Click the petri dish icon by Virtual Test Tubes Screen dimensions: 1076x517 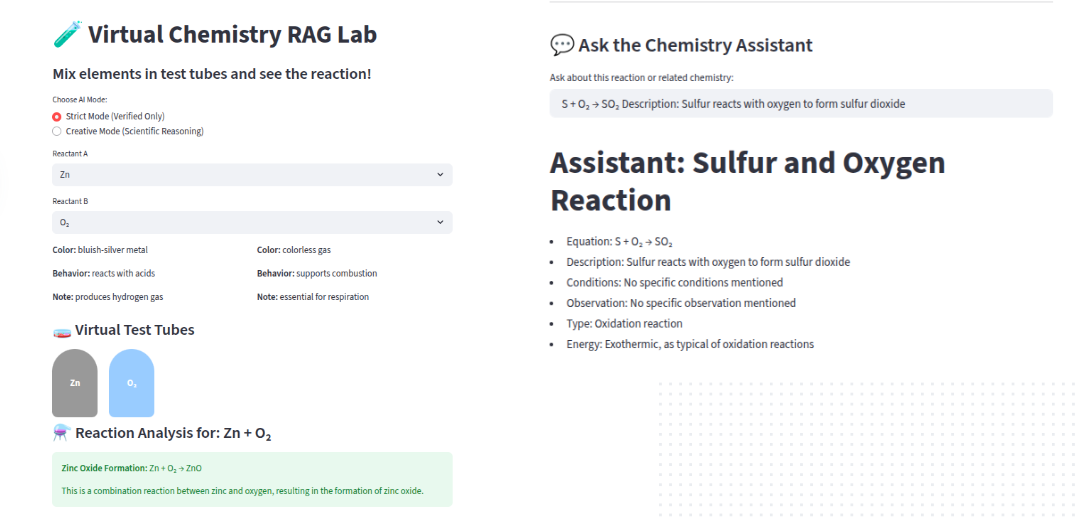[61, 330]
